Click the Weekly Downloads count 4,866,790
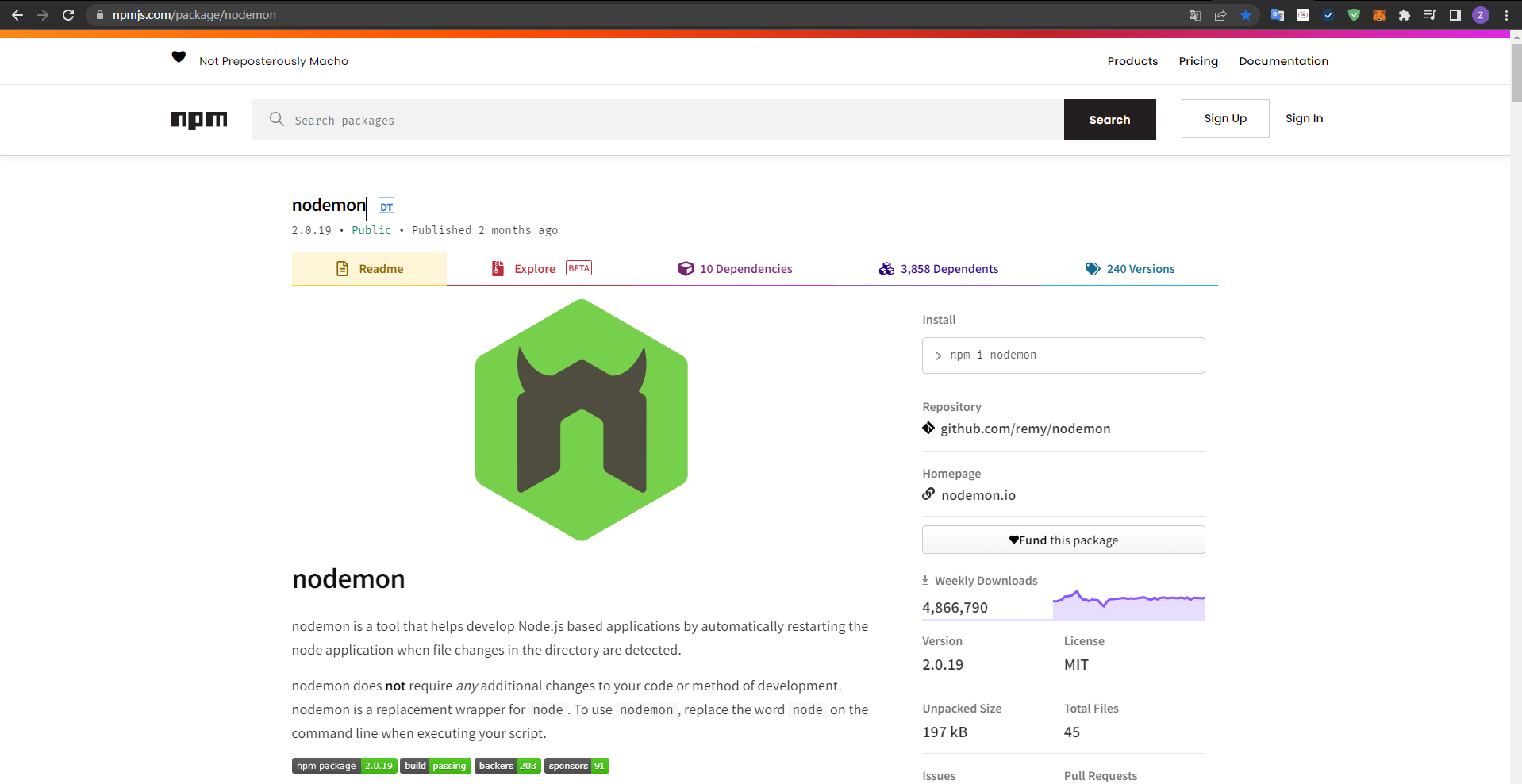The width and height of the screenshot is (1522, 784). [x=955, y=608]
